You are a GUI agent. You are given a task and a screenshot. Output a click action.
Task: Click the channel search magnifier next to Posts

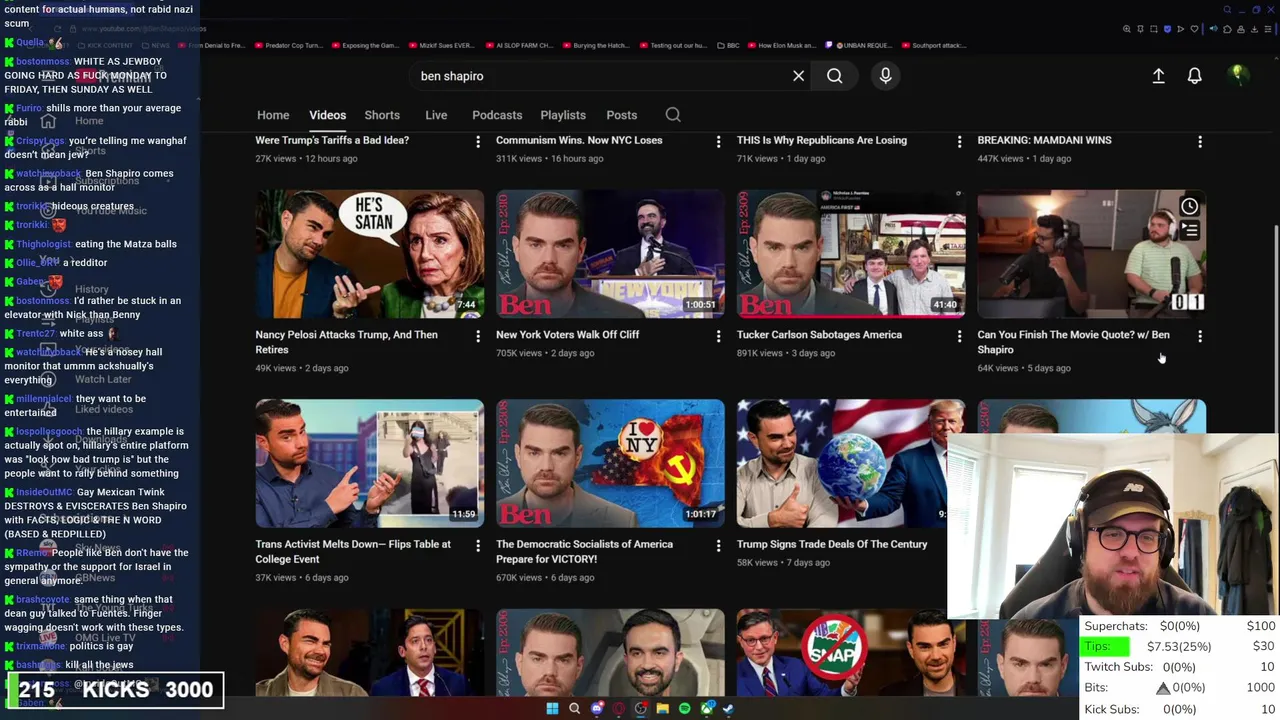[x=673, y=115]
